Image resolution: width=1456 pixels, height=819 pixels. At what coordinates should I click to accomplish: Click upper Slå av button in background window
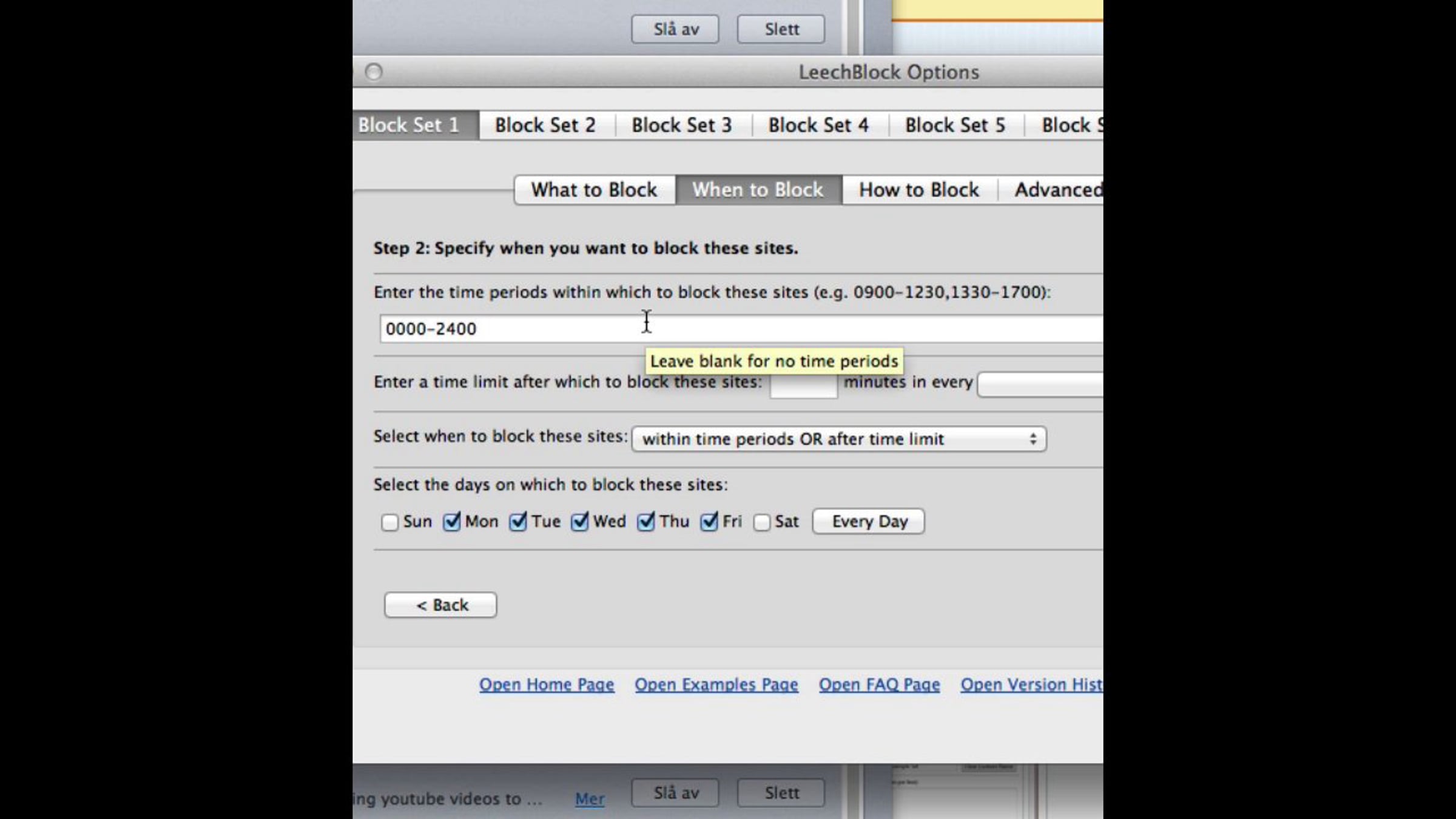(675, 29)
